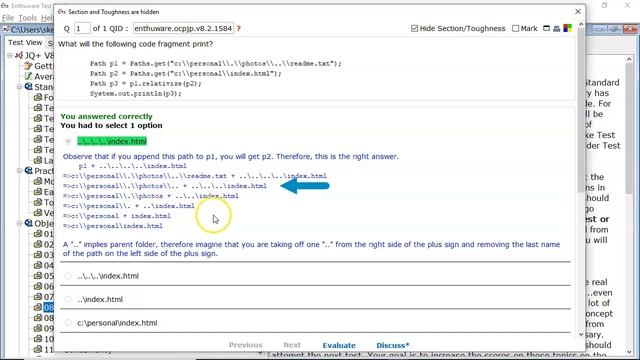The height and width of the screenshot is (360, 640).
Task: Click the Average score chart icon in tree
Action: click(28, 76)
